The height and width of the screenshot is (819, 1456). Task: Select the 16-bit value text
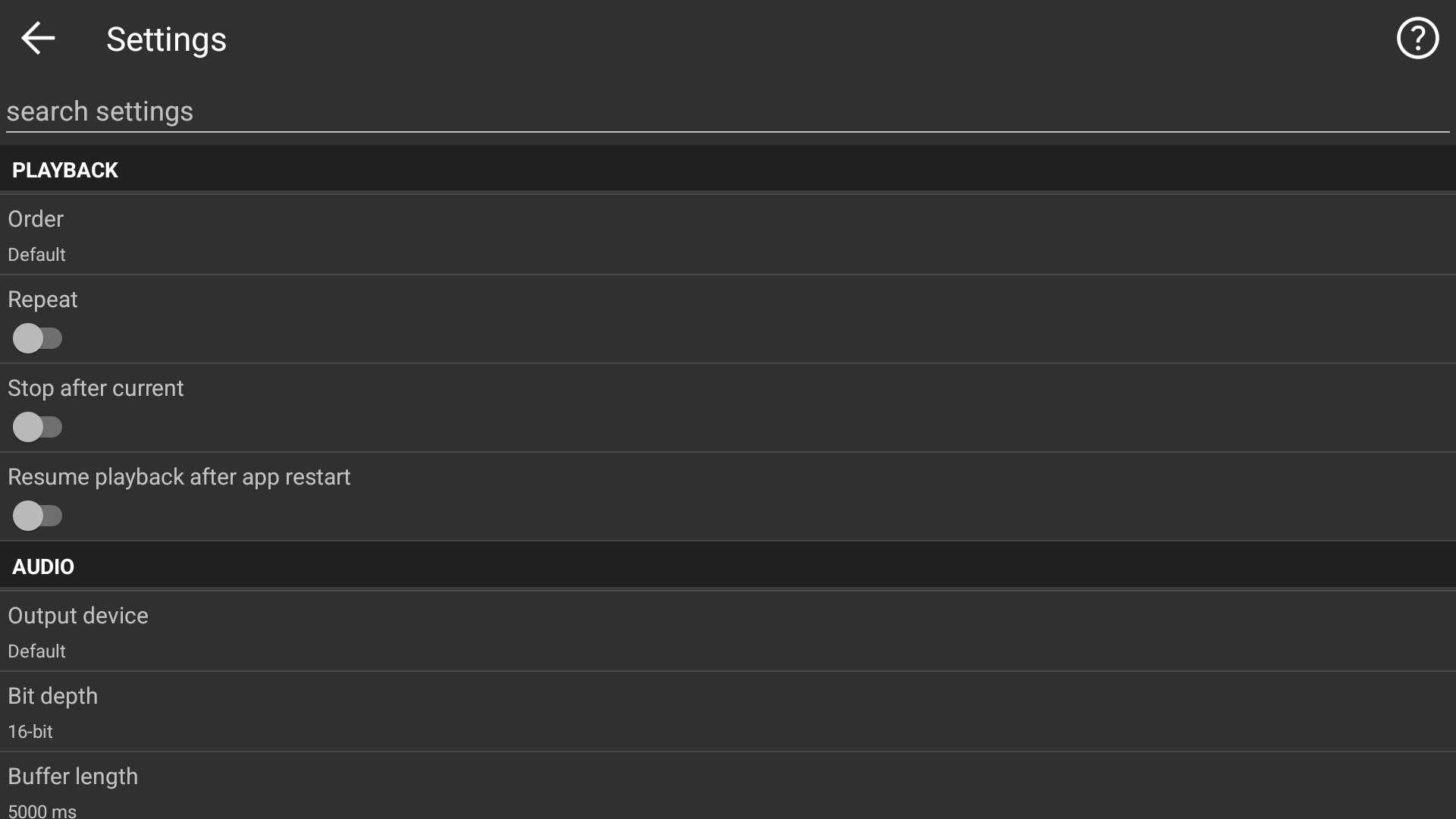point(30,732)
